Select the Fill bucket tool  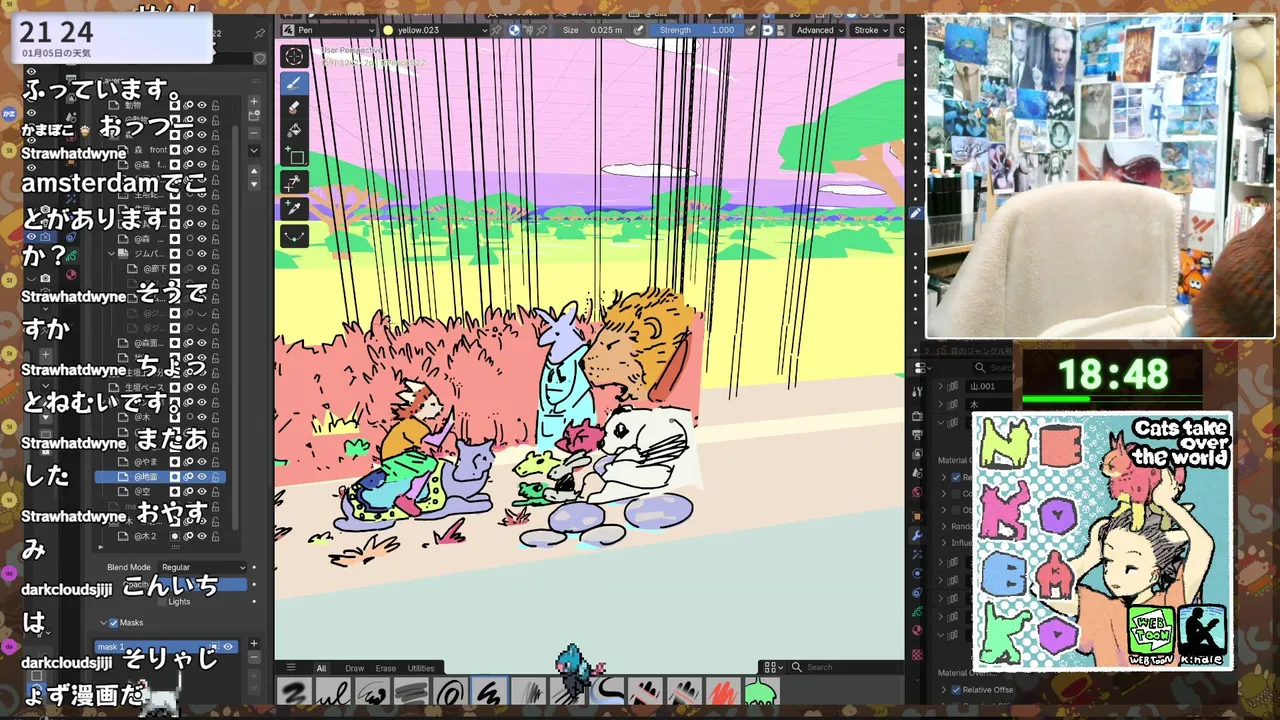click(x=294, y=131)
